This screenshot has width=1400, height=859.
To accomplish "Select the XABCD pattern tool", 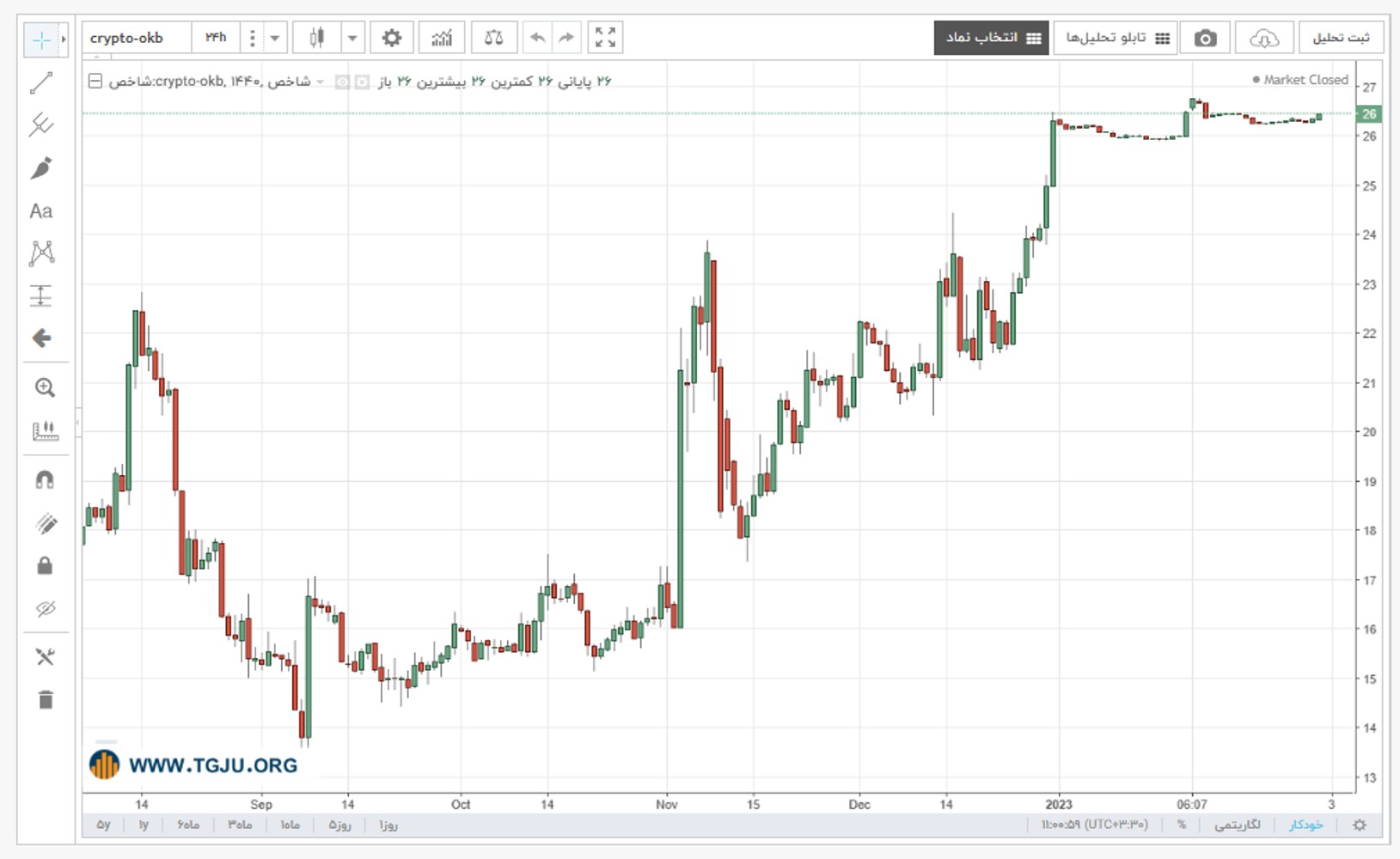I will tap(41, 253).
